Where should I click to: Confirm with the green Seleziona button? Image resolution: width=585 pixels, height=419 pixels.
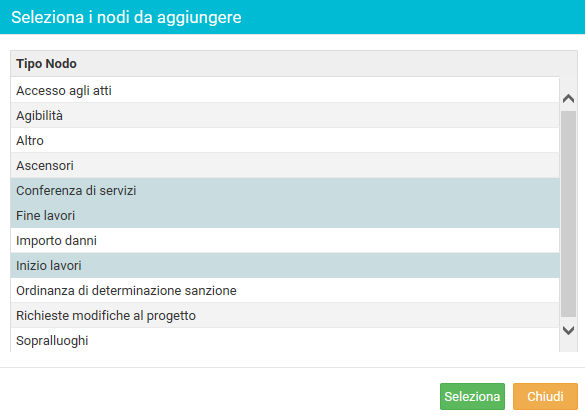click(472, 396)
